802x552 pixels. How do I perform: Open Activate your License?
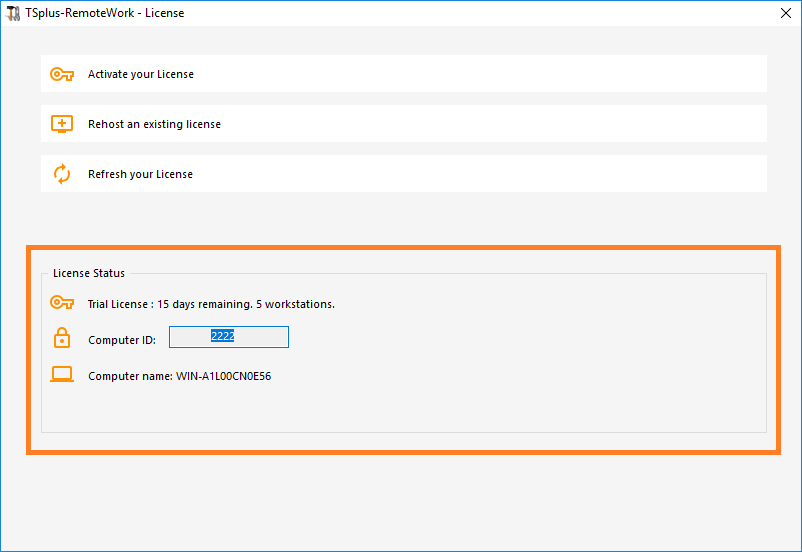click(x=141, y=74)
